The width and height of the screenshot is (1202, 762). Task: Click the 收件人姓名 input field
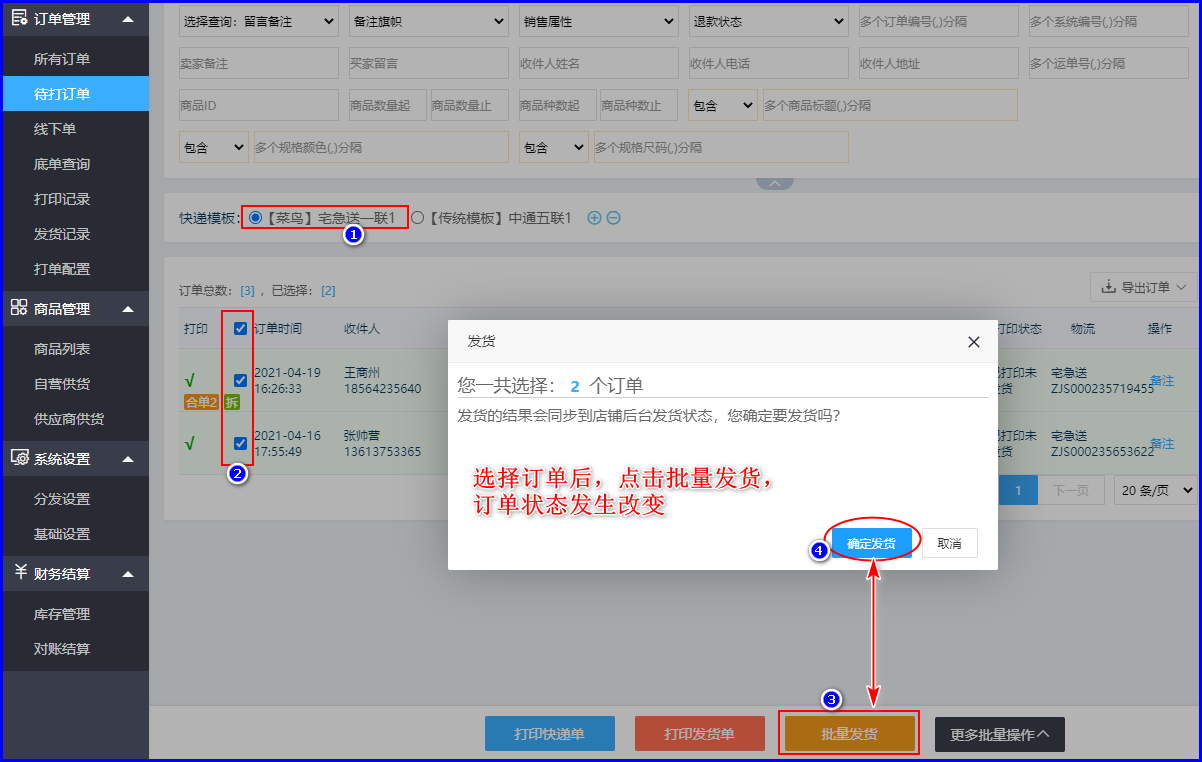pyautogui.click(x=598, y=63)
